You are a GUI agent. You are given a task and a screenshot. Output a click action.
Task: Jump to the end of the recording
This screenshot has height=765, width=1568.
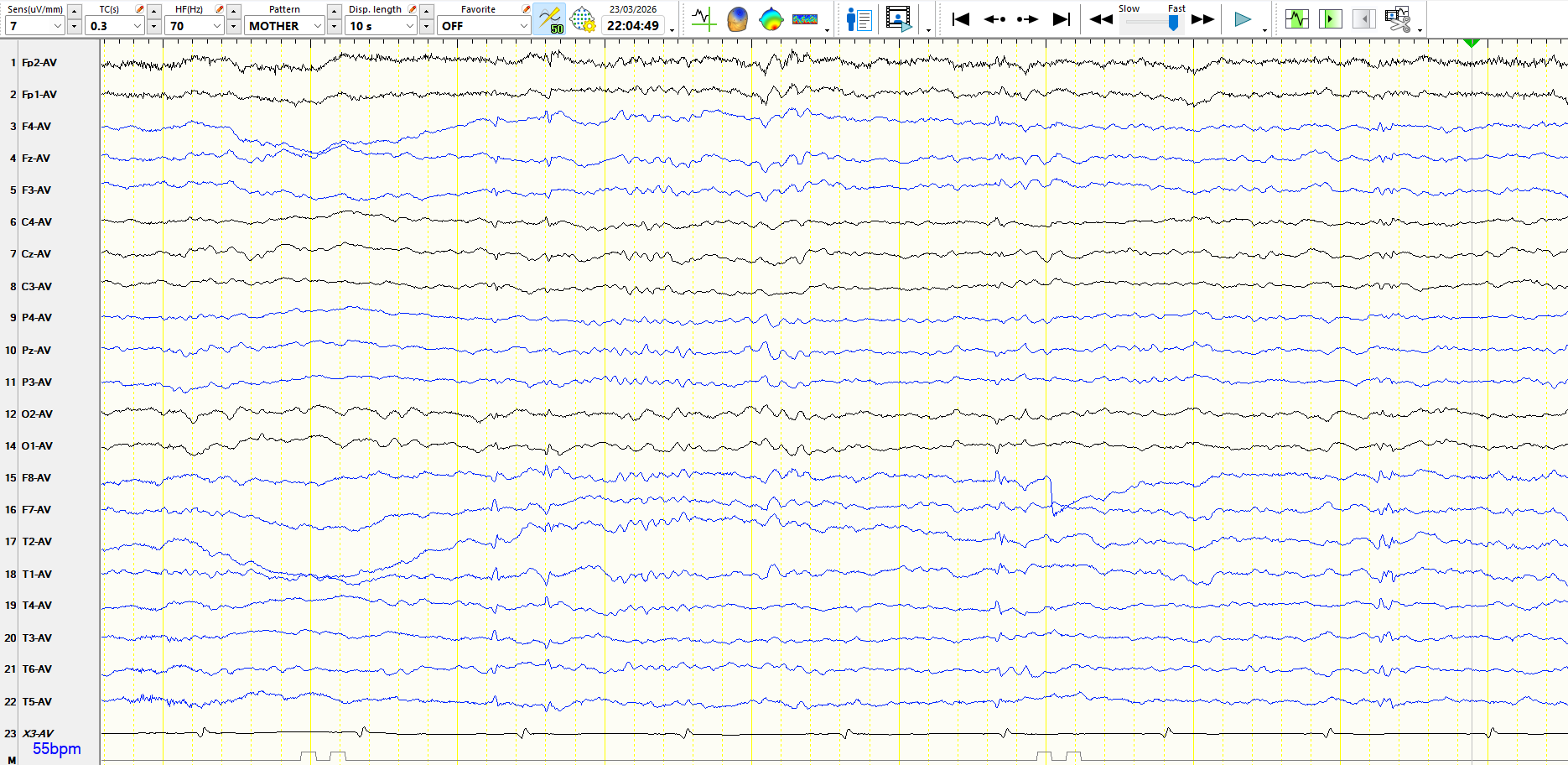pyautogui.click(x=1062, y=18)
